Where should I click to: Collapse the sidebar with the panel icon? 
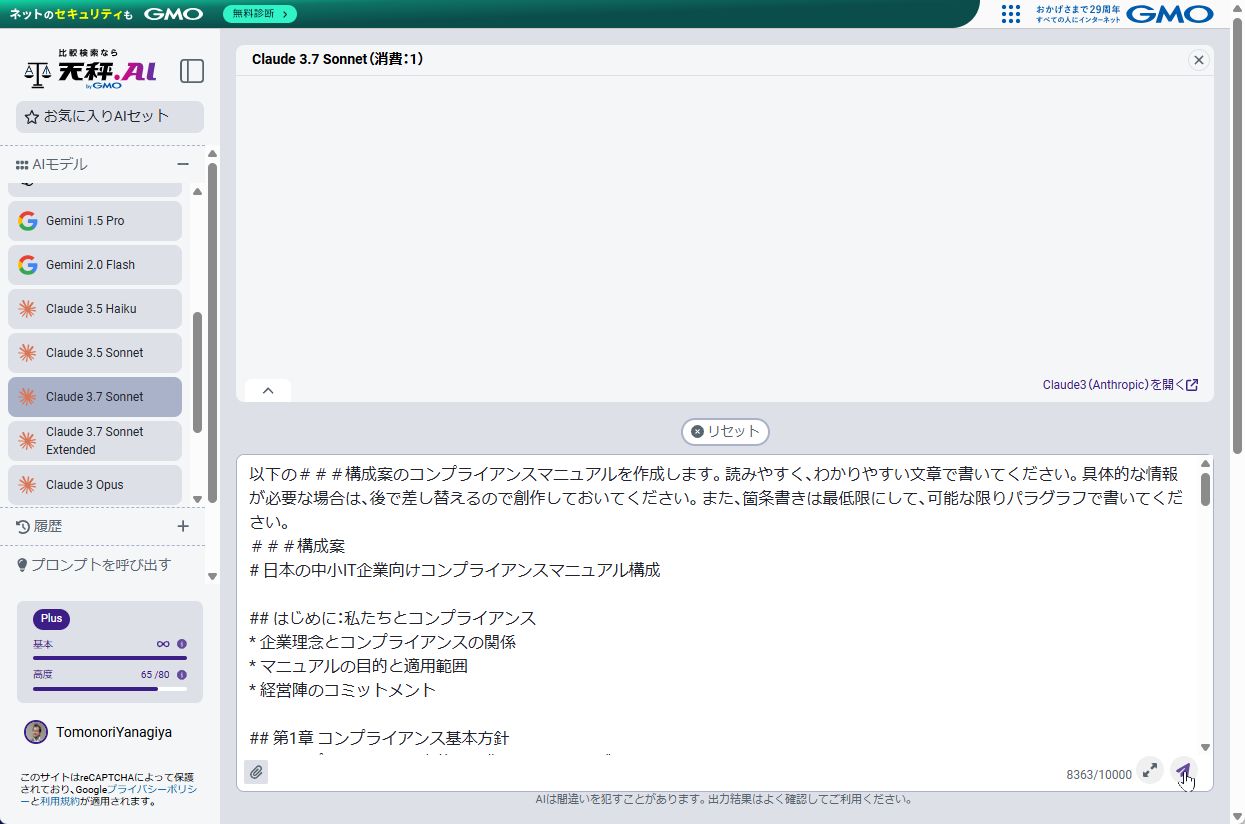click(x=192, y=71)
